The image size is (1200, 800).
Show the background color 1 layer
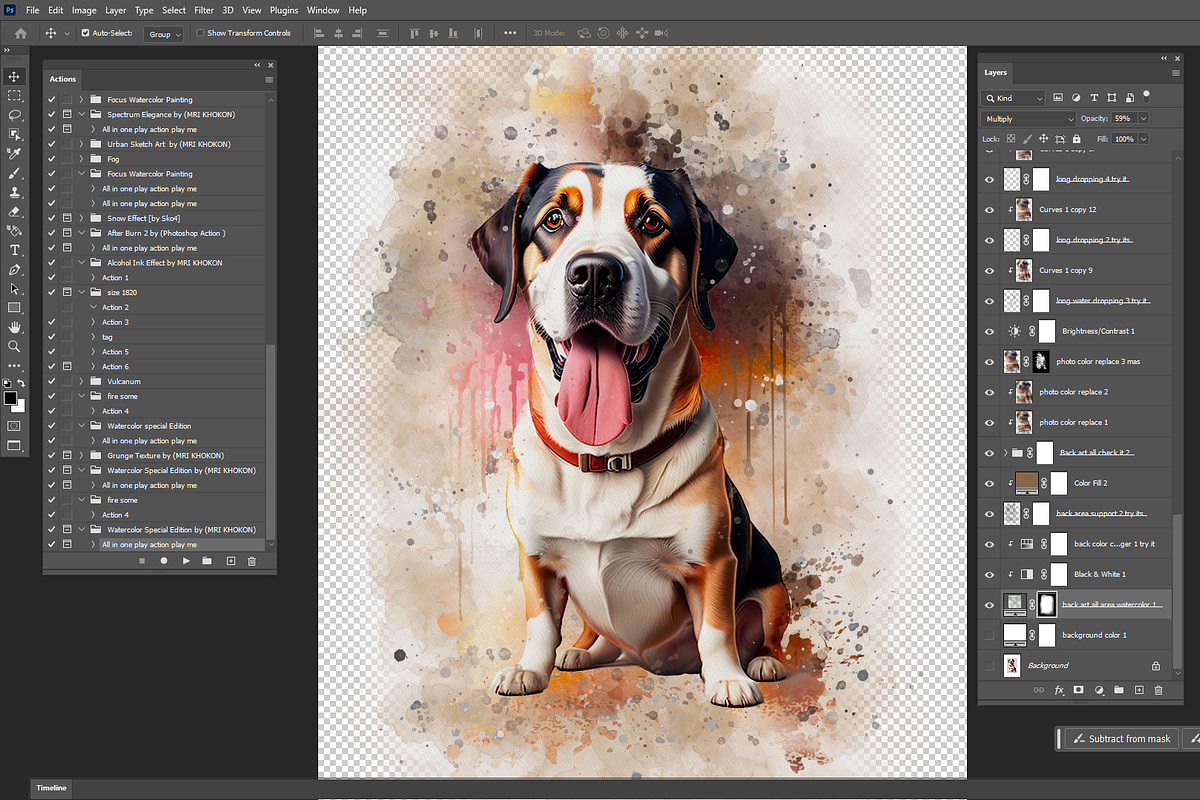(990, 635)
